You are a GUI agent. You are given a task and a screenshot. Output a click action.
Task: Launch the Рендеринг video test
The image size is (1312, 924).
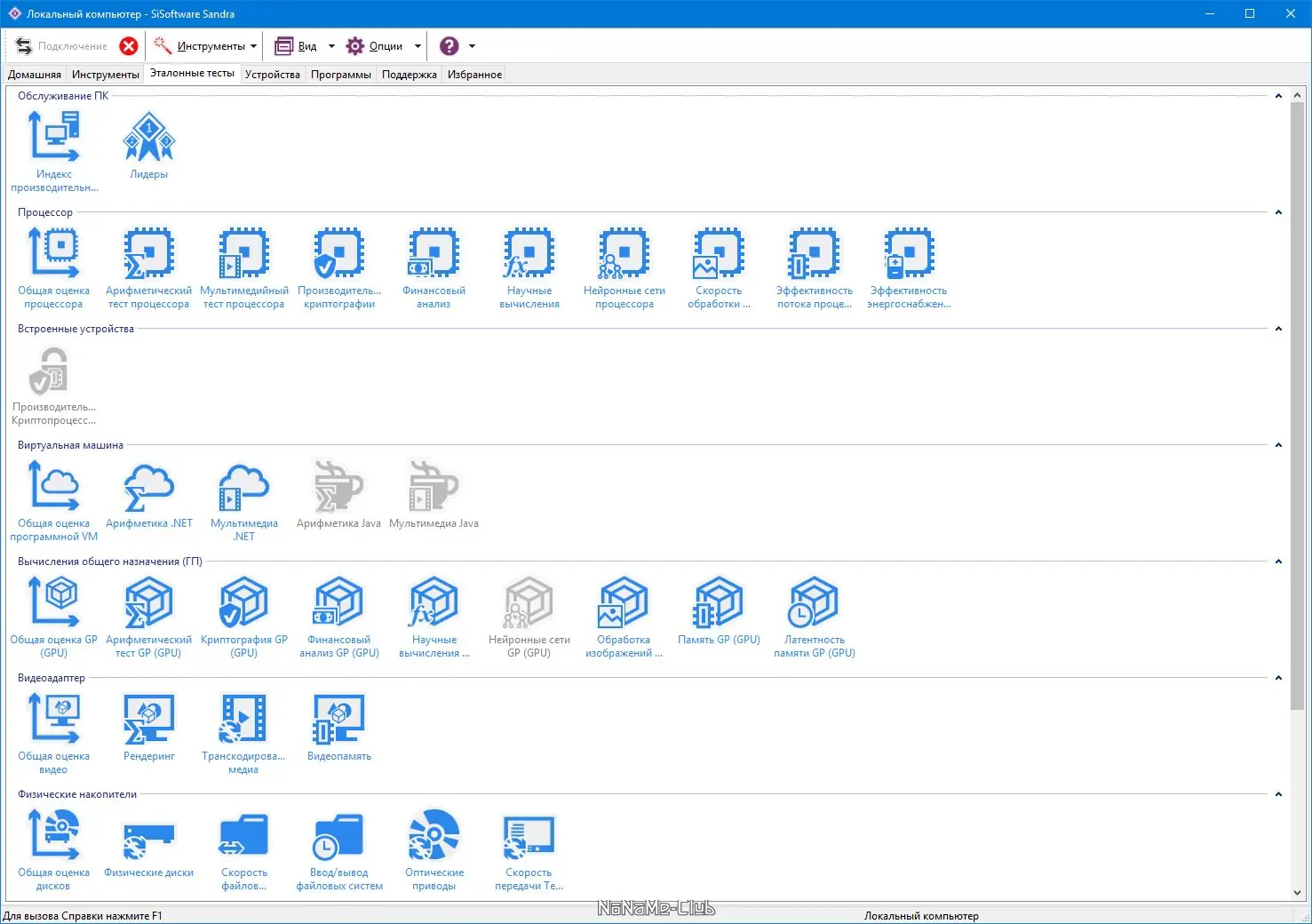[x=149, y=727]
